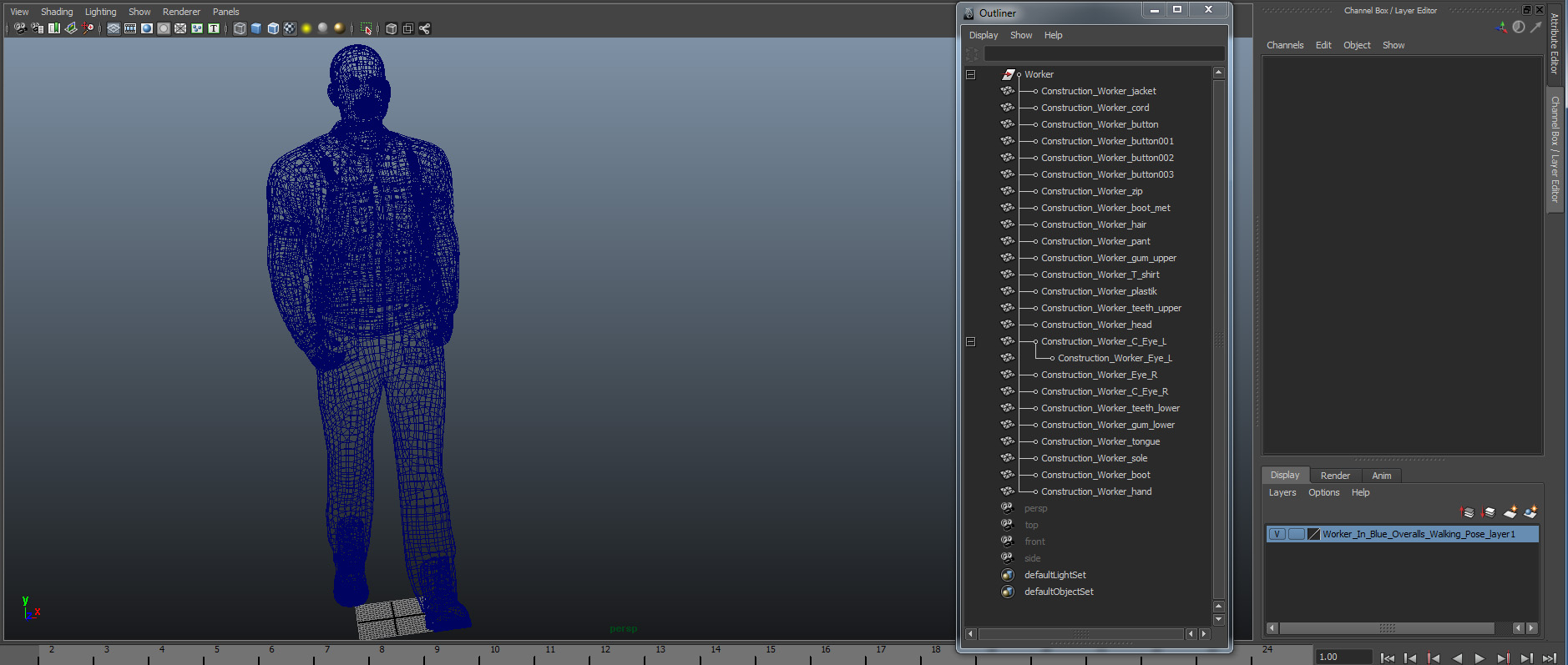
Task: Switch to the Render layer tab
Action: [1335, 476]
